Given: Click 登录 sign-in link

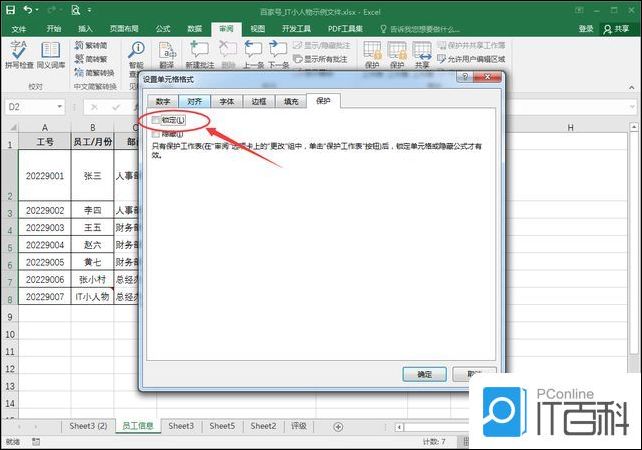Looking at the screenshot, I should 586,29.
